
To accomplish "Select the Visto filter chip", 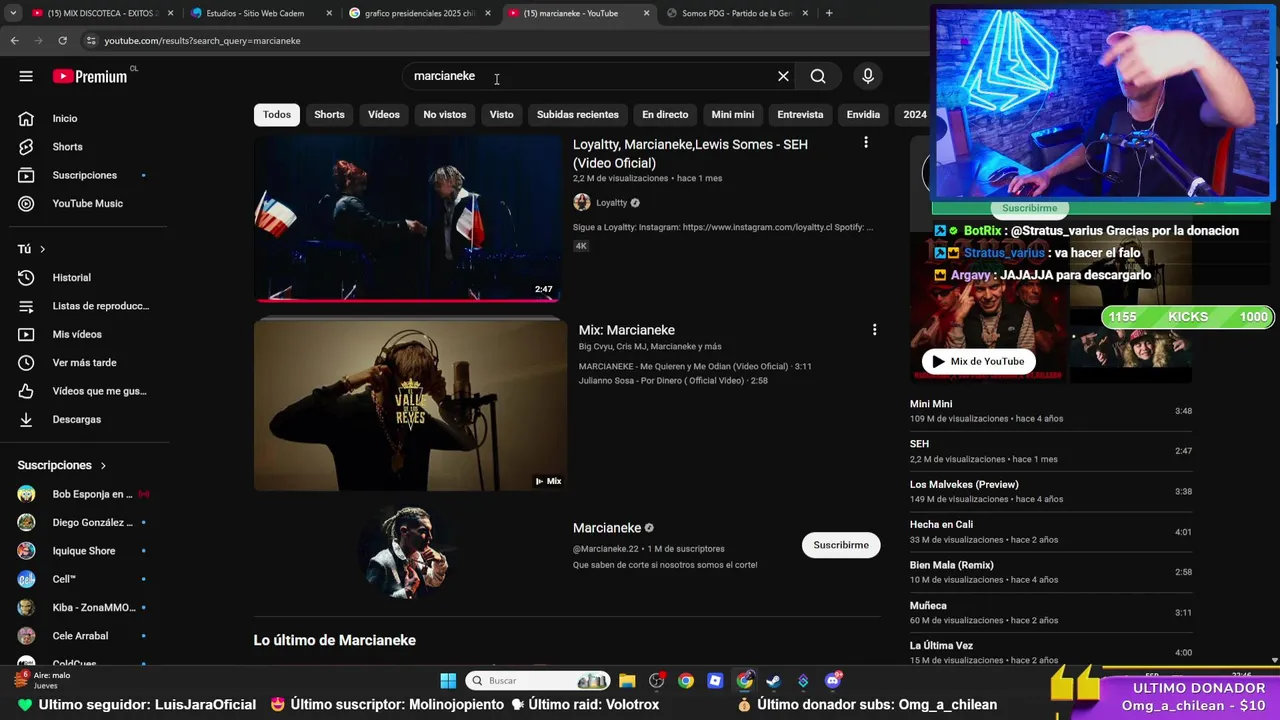I will pyautogui.click(x=501, y=114).
